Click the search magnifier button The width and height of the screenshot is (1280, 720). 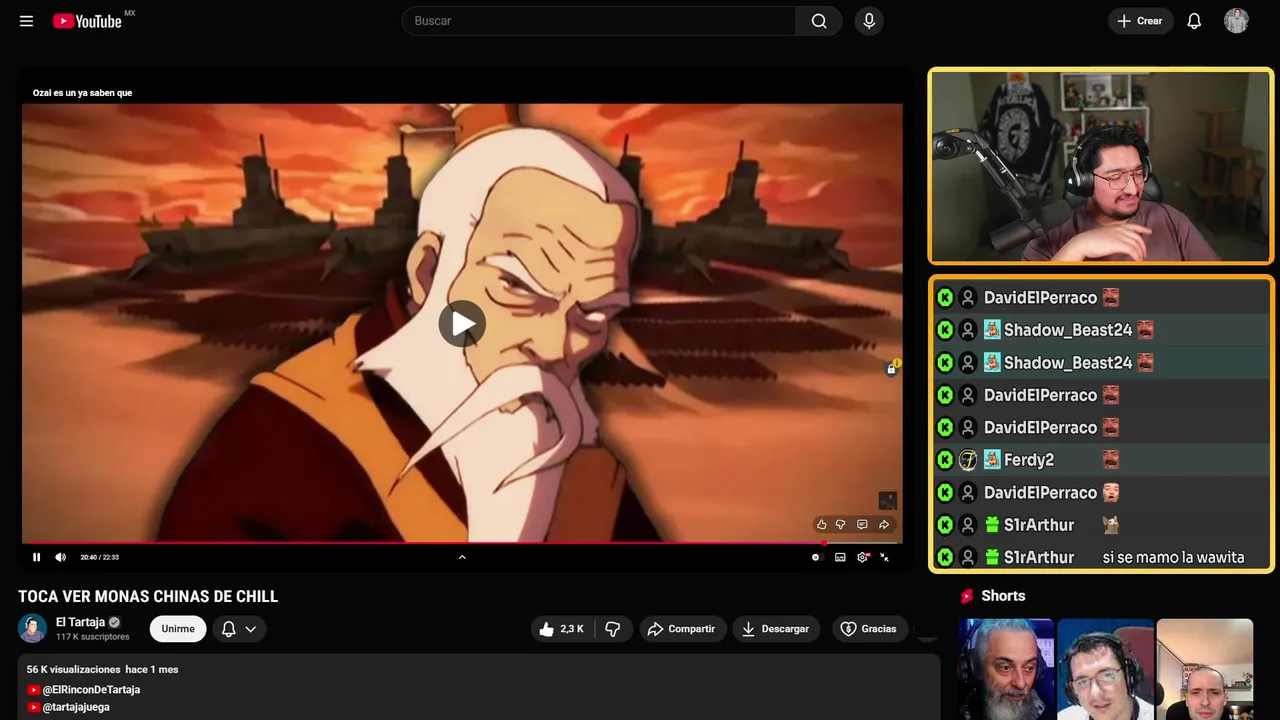[819, 21]
